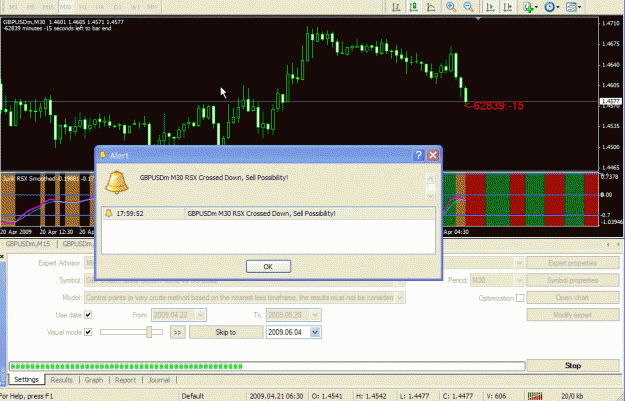The height and width of the screenshot is (401, 625).
Task: Select the M30 timeframe button
Action: 65,7
